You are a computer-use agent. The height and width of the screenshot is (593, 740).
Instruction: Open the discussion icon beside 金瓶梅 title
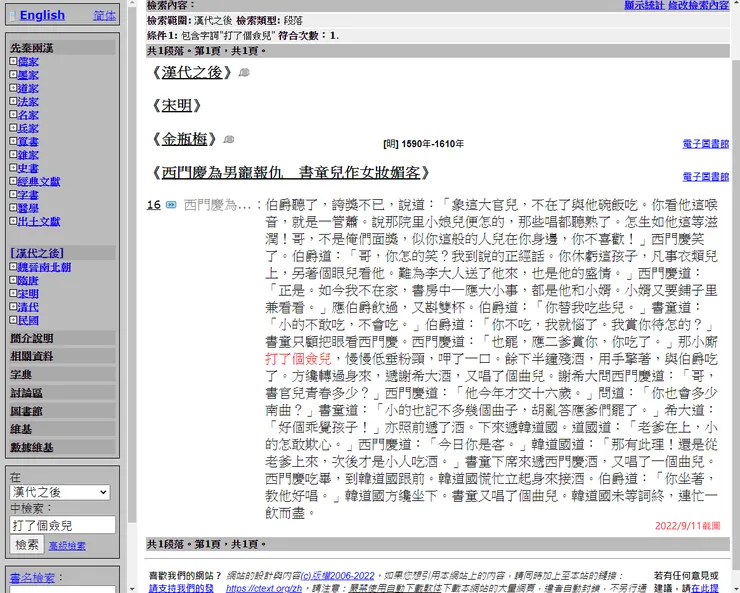pos(229,140)
